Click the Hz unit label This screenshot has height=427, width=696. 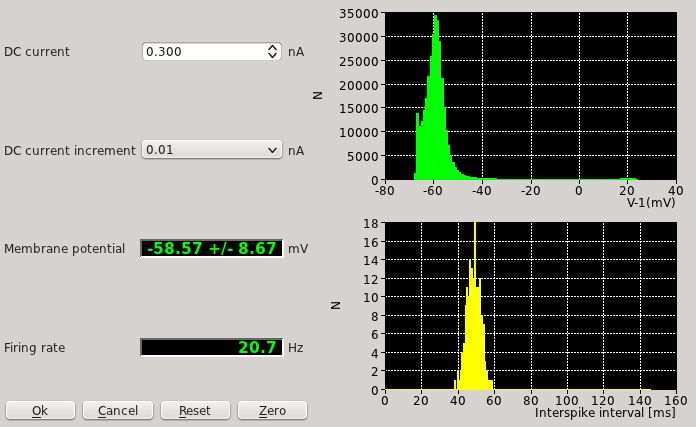coord(296,348)
